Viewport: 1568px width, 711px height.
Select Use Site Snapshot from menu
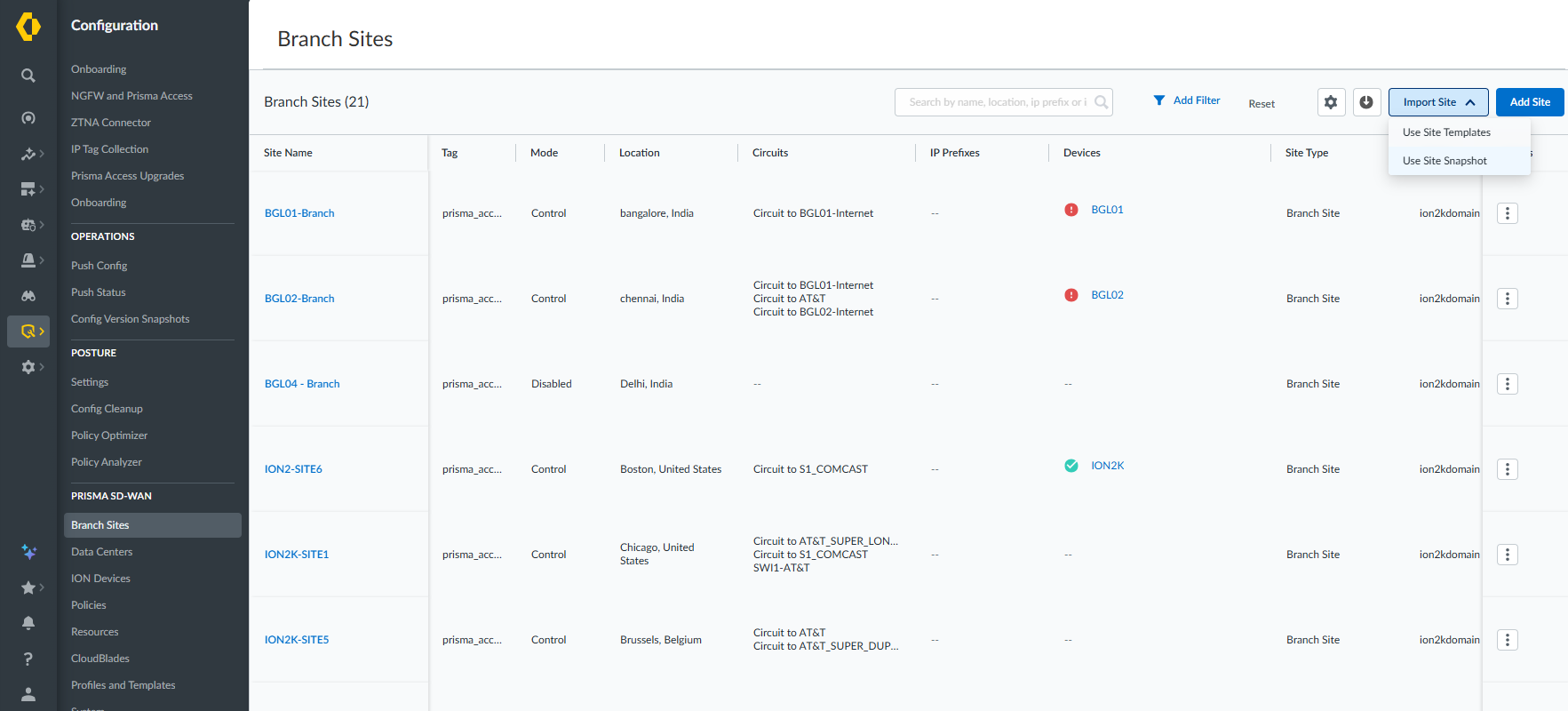[x=1445, y=161]
